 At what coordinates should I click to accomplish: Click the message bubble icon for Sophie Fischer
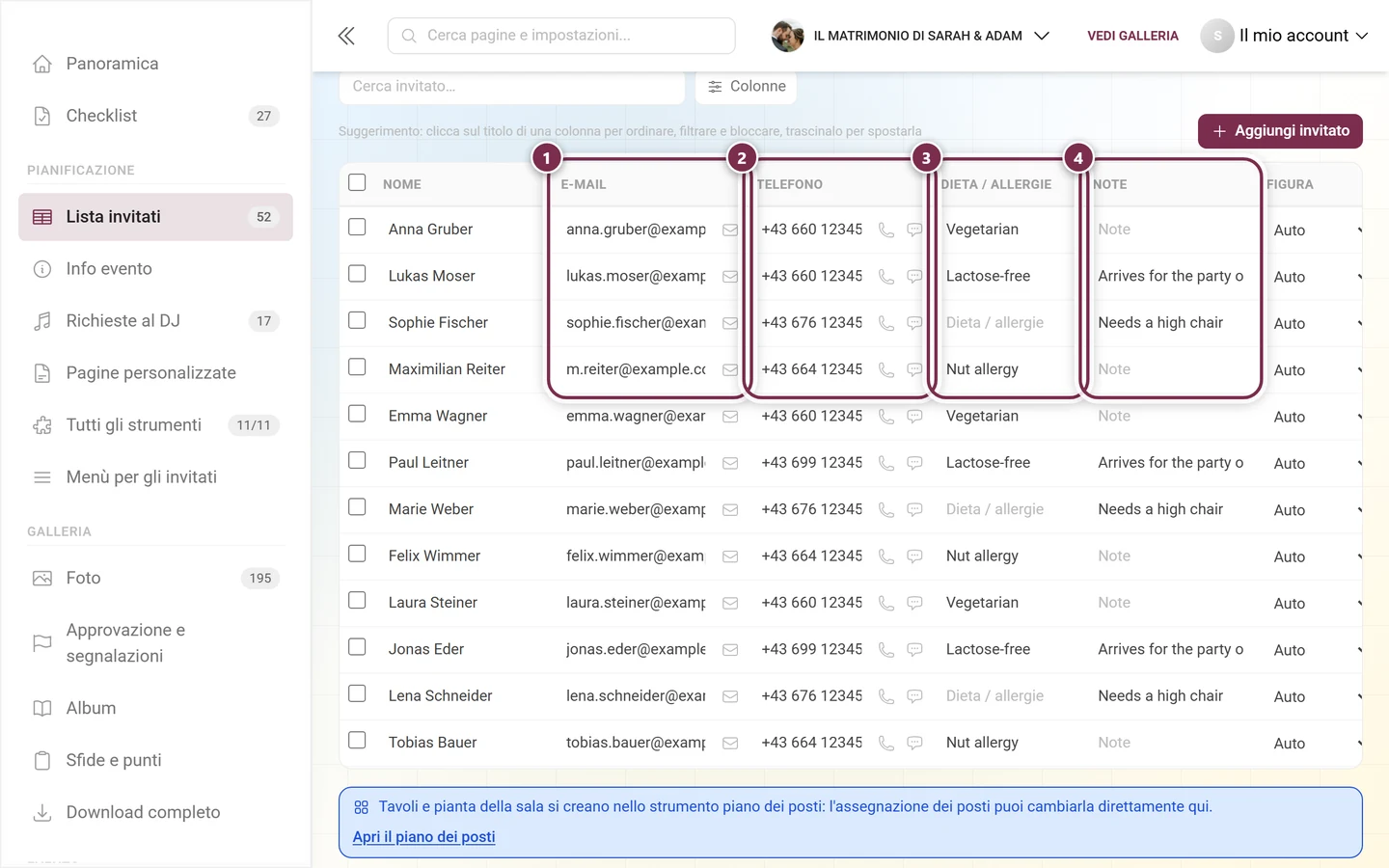click(914, 323)
